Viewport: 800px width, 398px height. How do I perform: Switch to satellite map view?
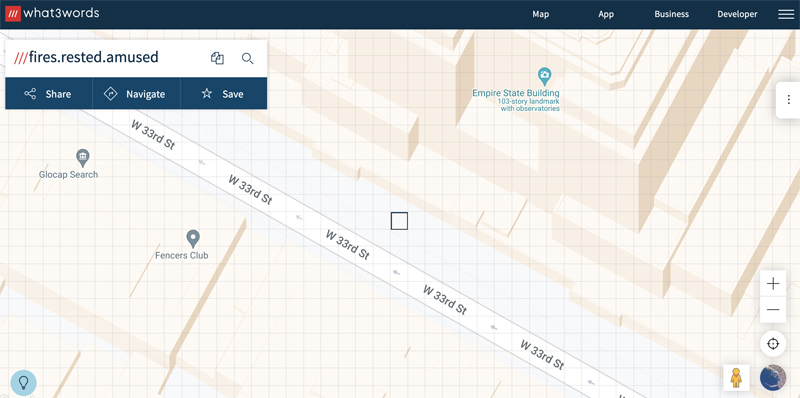[x=773, y=378]
